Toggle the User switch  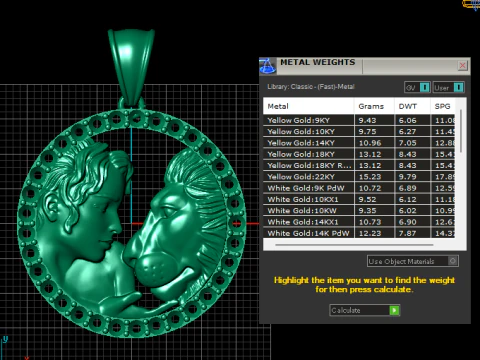449,88
